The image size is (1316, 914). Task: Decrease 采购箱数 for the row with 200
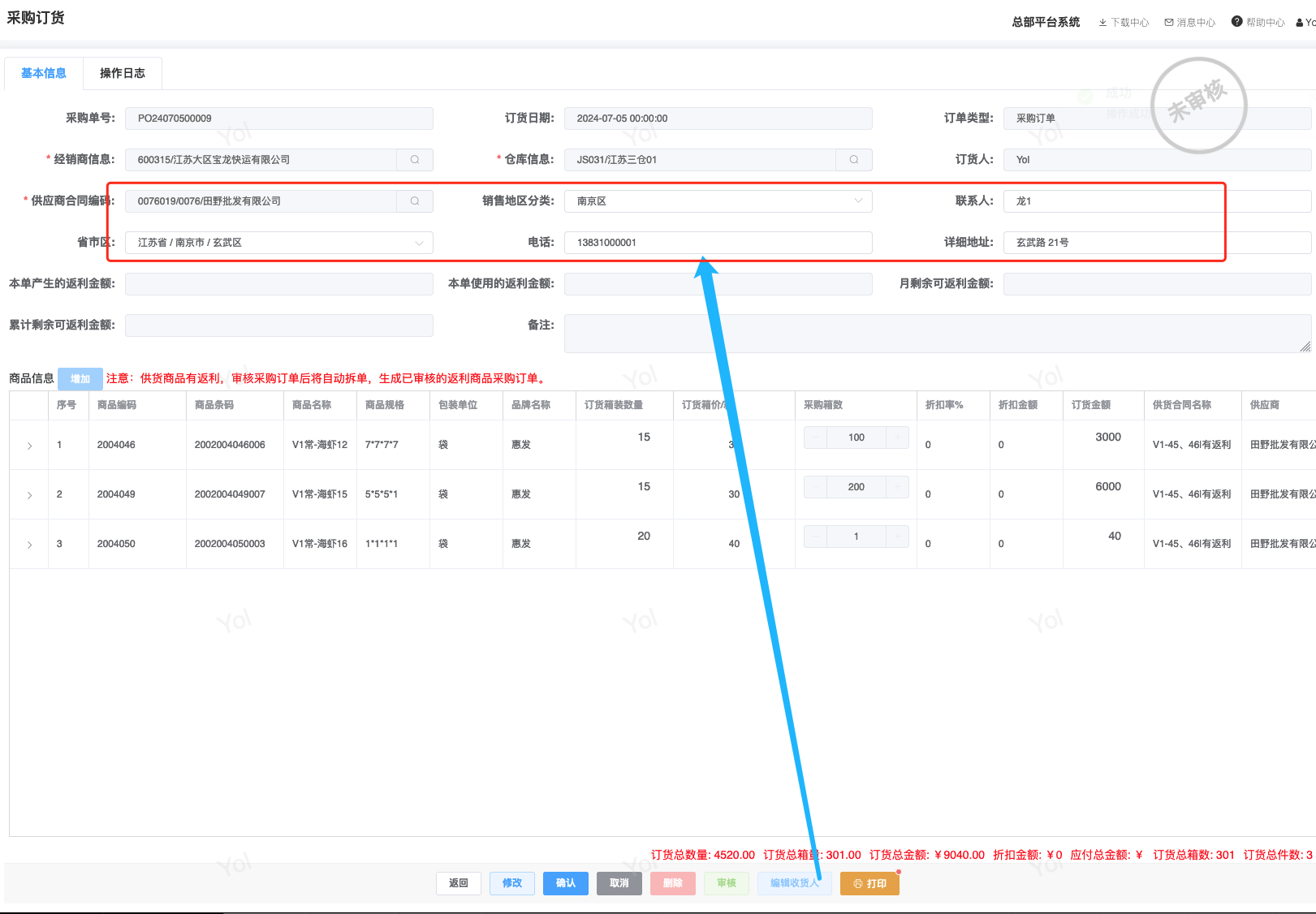point(815,487)
